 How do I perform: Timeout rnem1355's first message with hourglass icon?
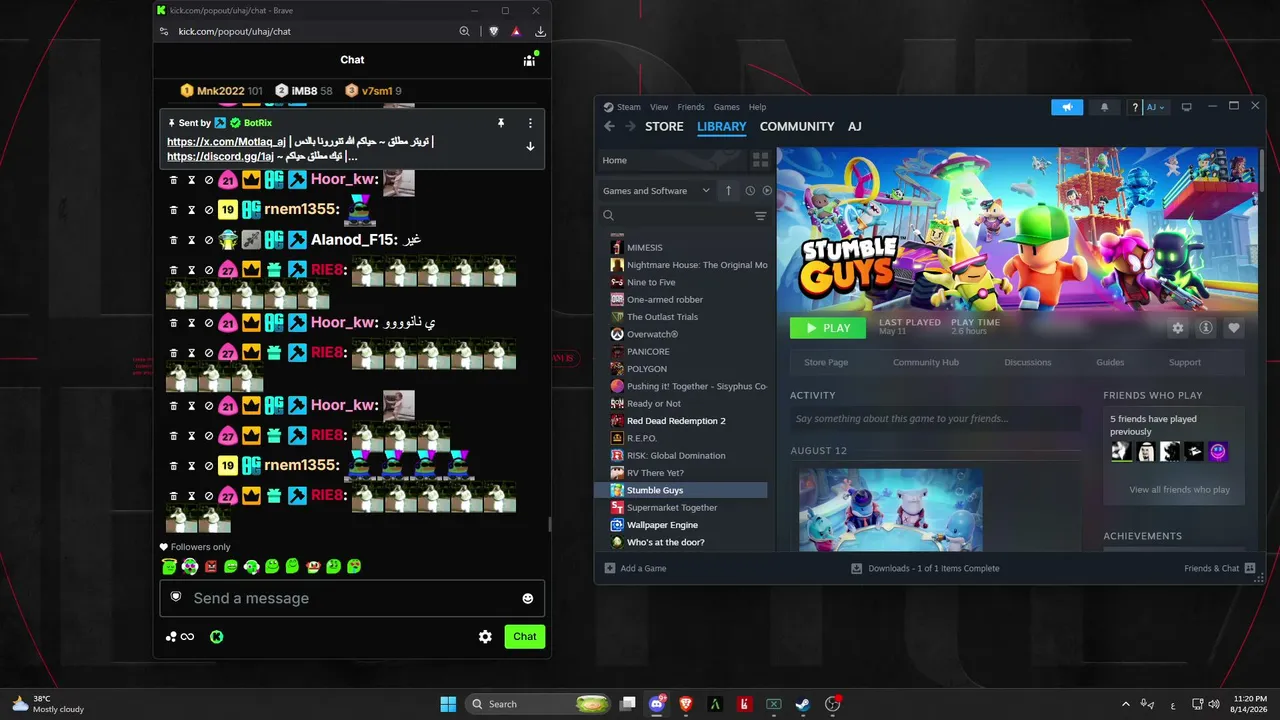[x=191, y=210]
